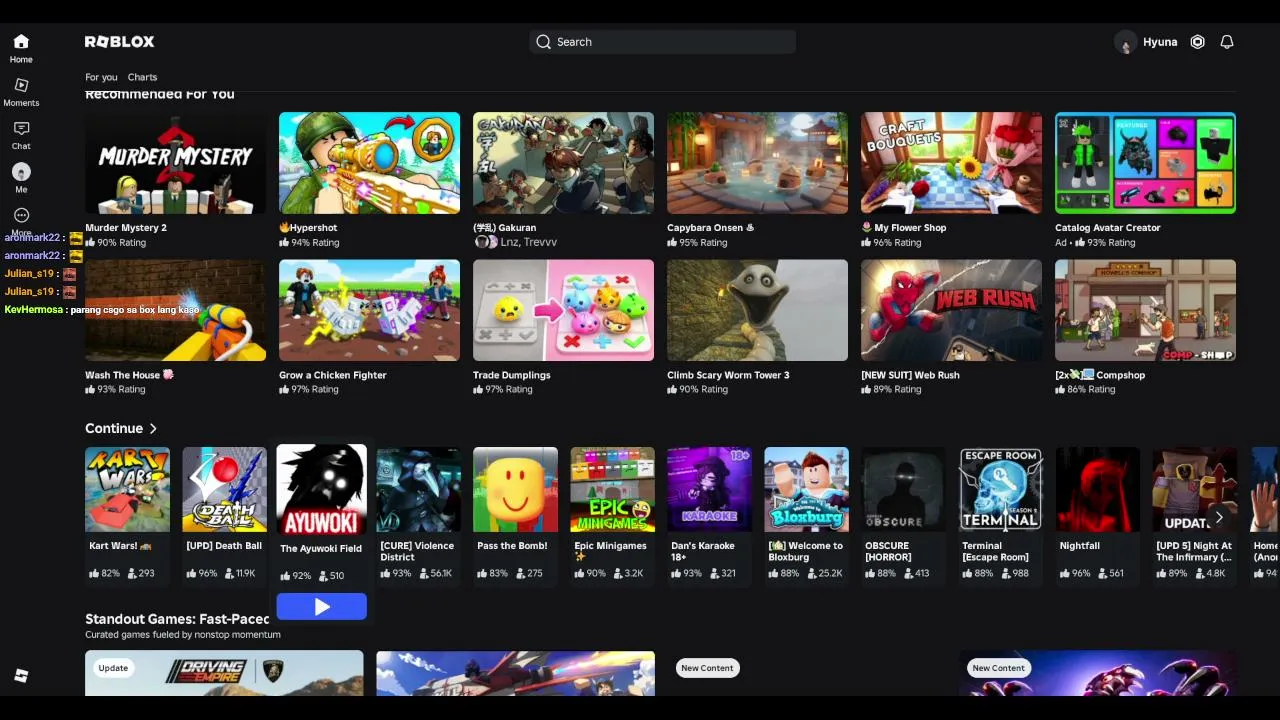Open My Flower Shop thumbnail
Viewport: 1280px width, 720px height.
click(x=951, y=163)
